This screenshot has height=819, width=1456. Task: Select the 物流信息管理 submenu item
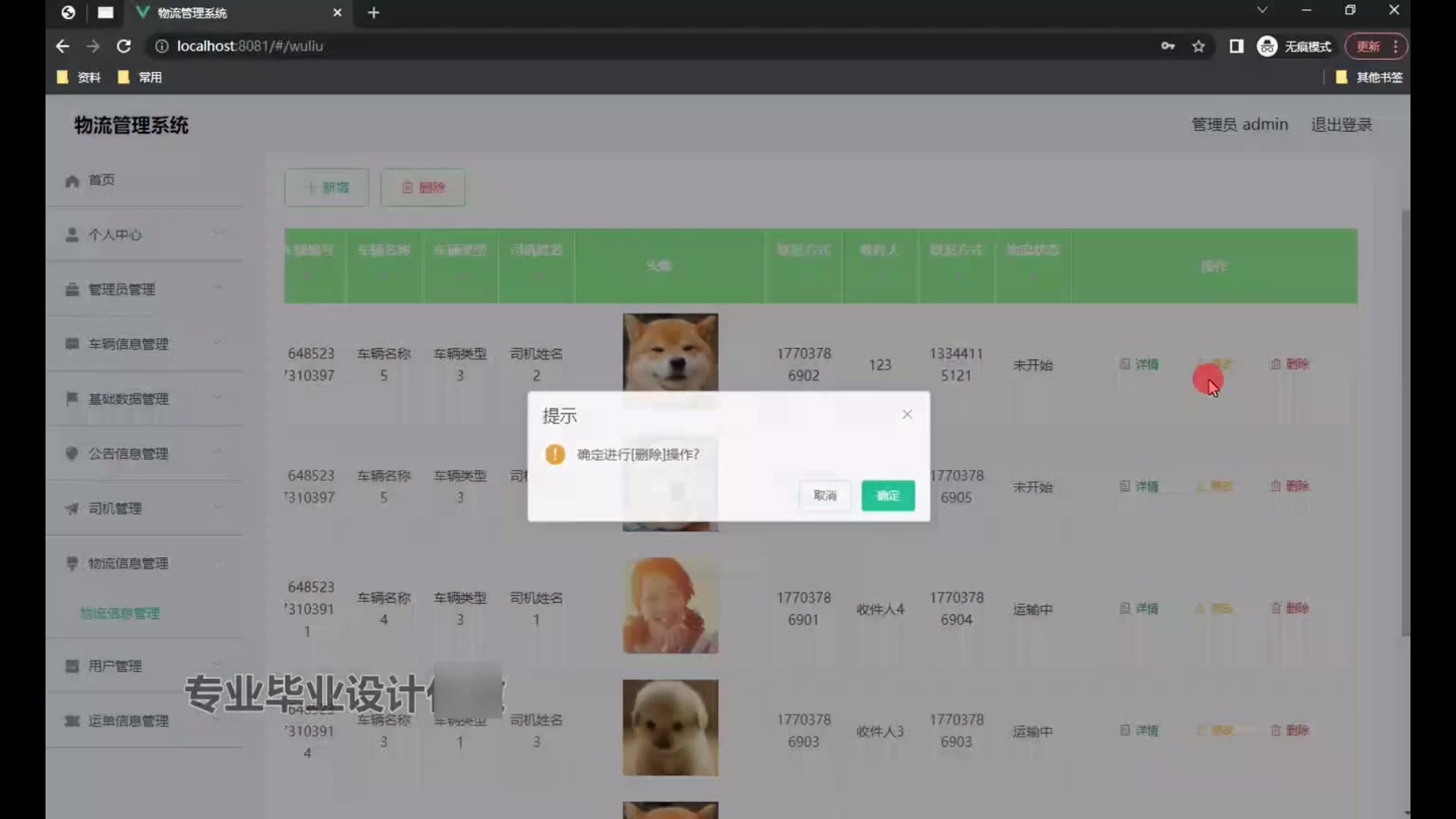click(x=120, y=613)
